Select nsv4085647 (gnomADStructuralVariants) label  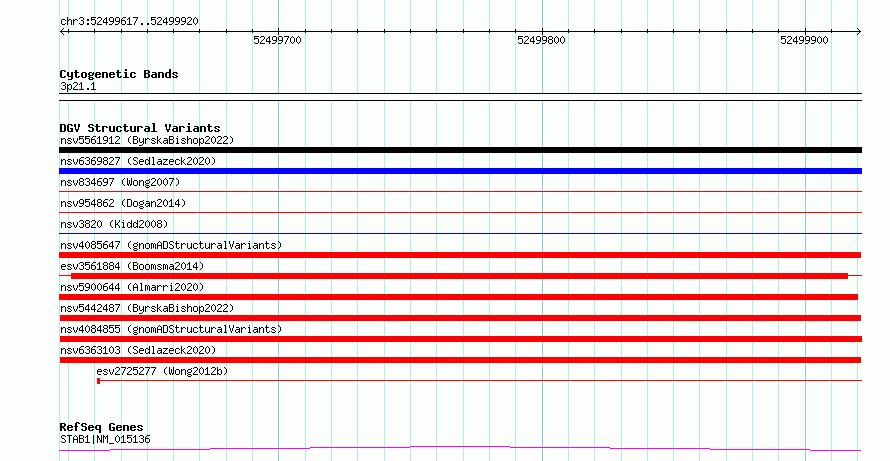point(171,245)
